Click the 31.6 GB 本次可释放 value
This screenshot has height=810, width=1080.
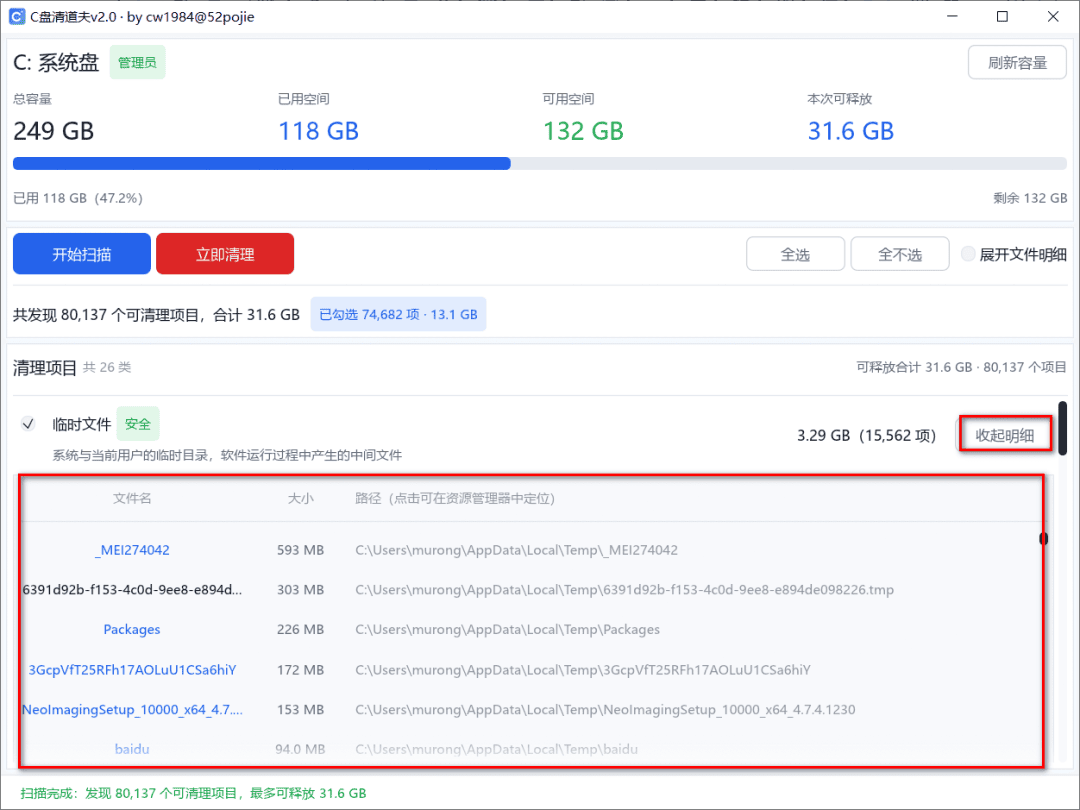851,131
